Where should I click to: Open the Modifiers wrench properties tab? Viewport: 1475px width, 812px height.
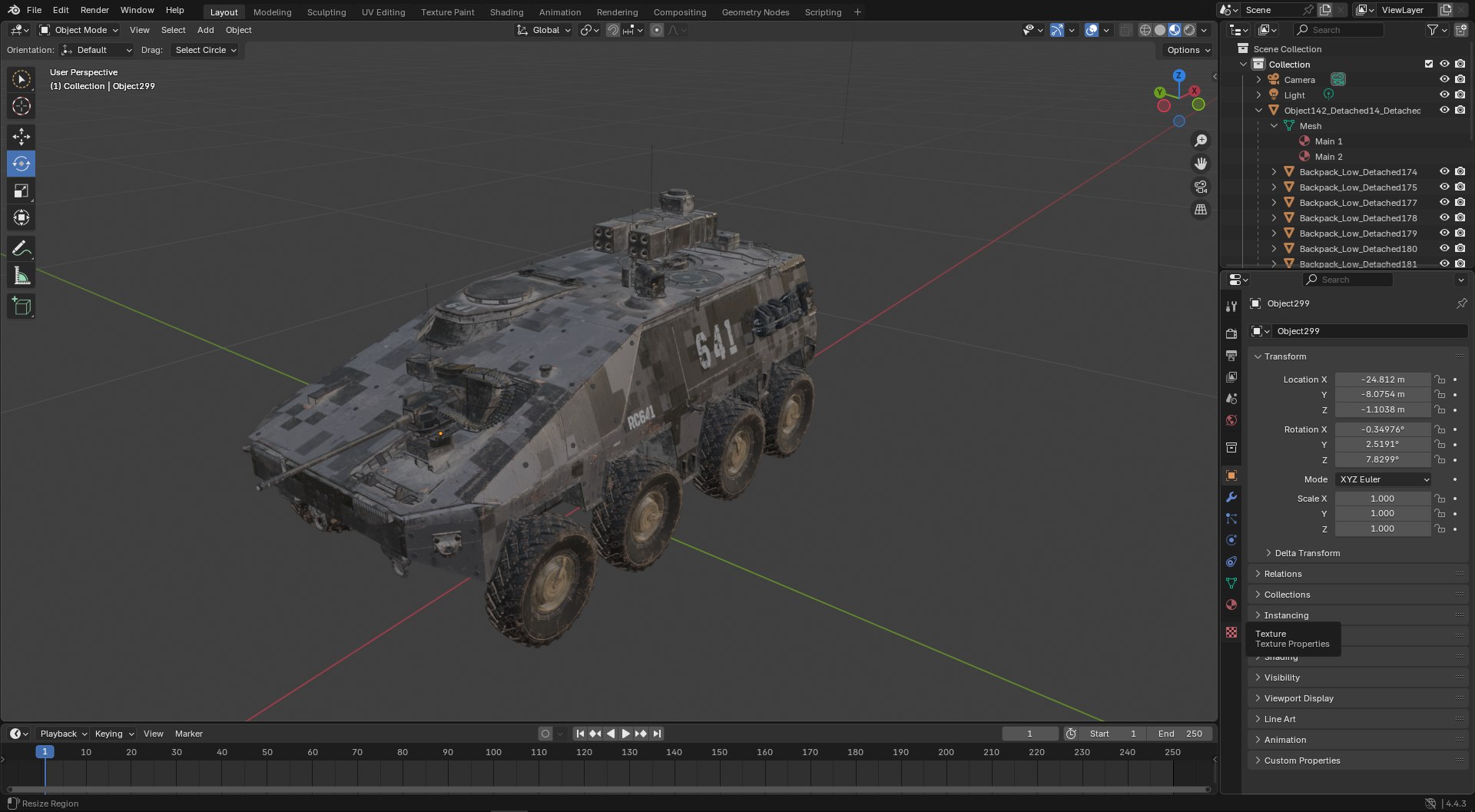click(x=1231, y=497)
